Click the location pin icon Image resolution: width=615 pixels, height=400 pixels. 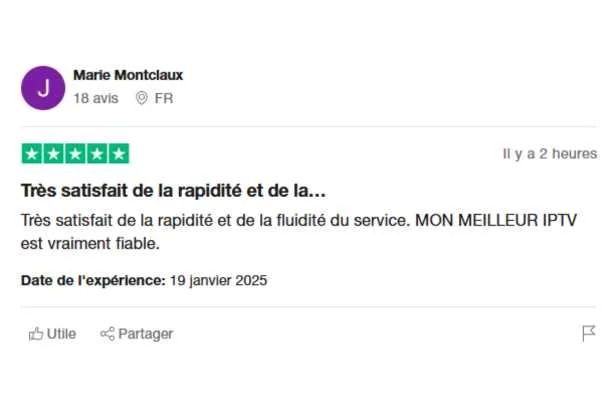click(141, 98)
